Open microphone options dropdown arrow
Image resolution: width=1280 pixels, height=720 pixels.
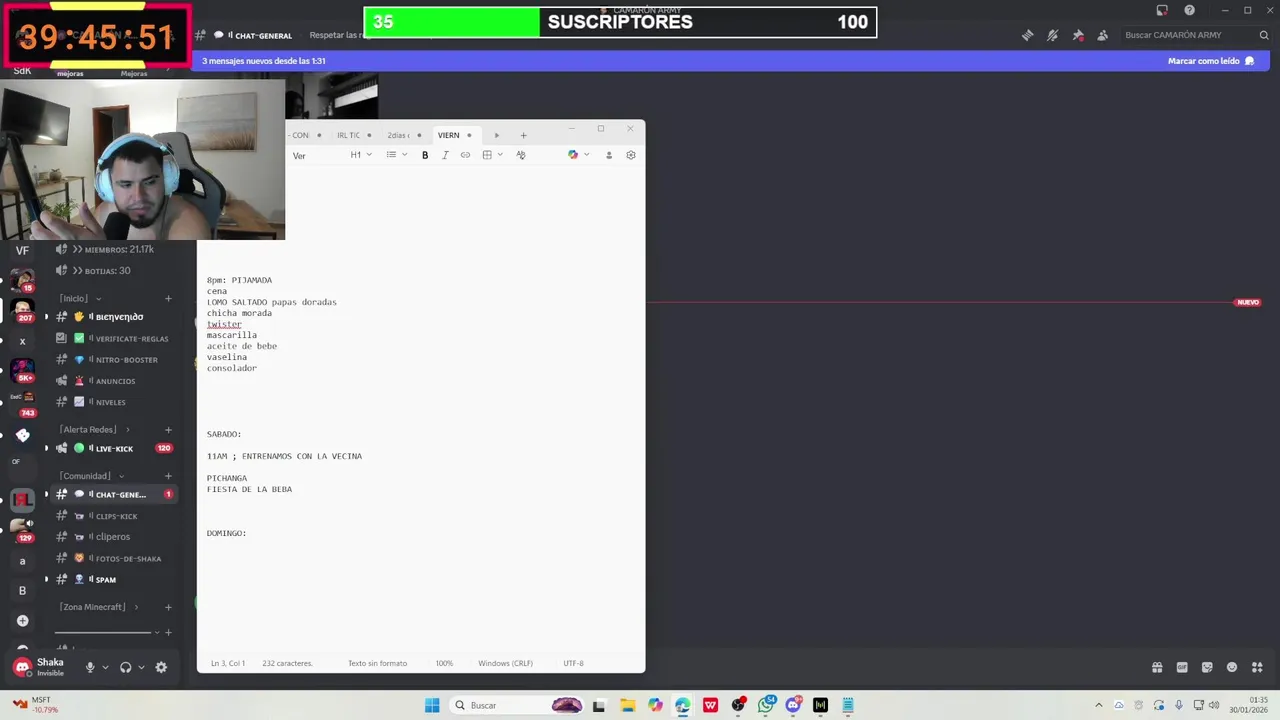click(x=105, y=667)
